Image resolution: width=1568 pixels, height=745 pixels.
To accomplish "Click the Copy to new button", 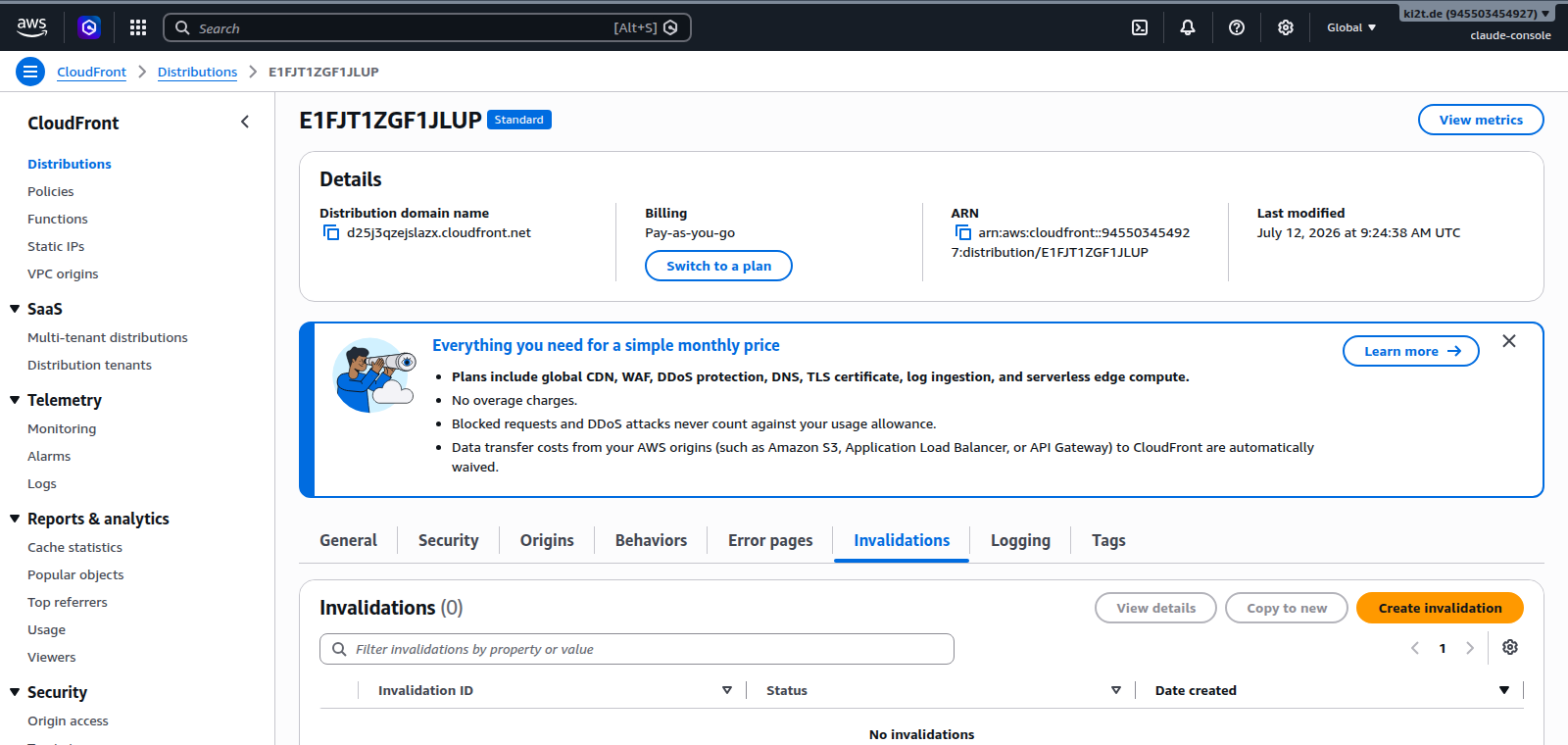I will 1287,608.
